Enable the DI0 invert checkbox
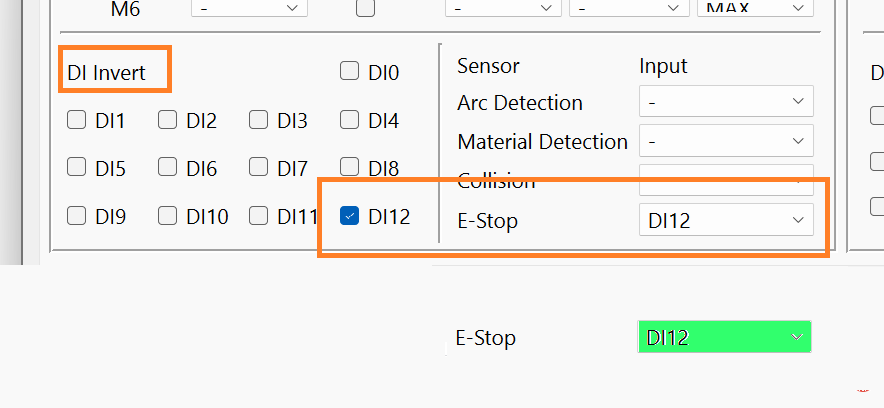The height and width of the screenshot is (408, 884). pyautogui.click(x=349, y=72)
